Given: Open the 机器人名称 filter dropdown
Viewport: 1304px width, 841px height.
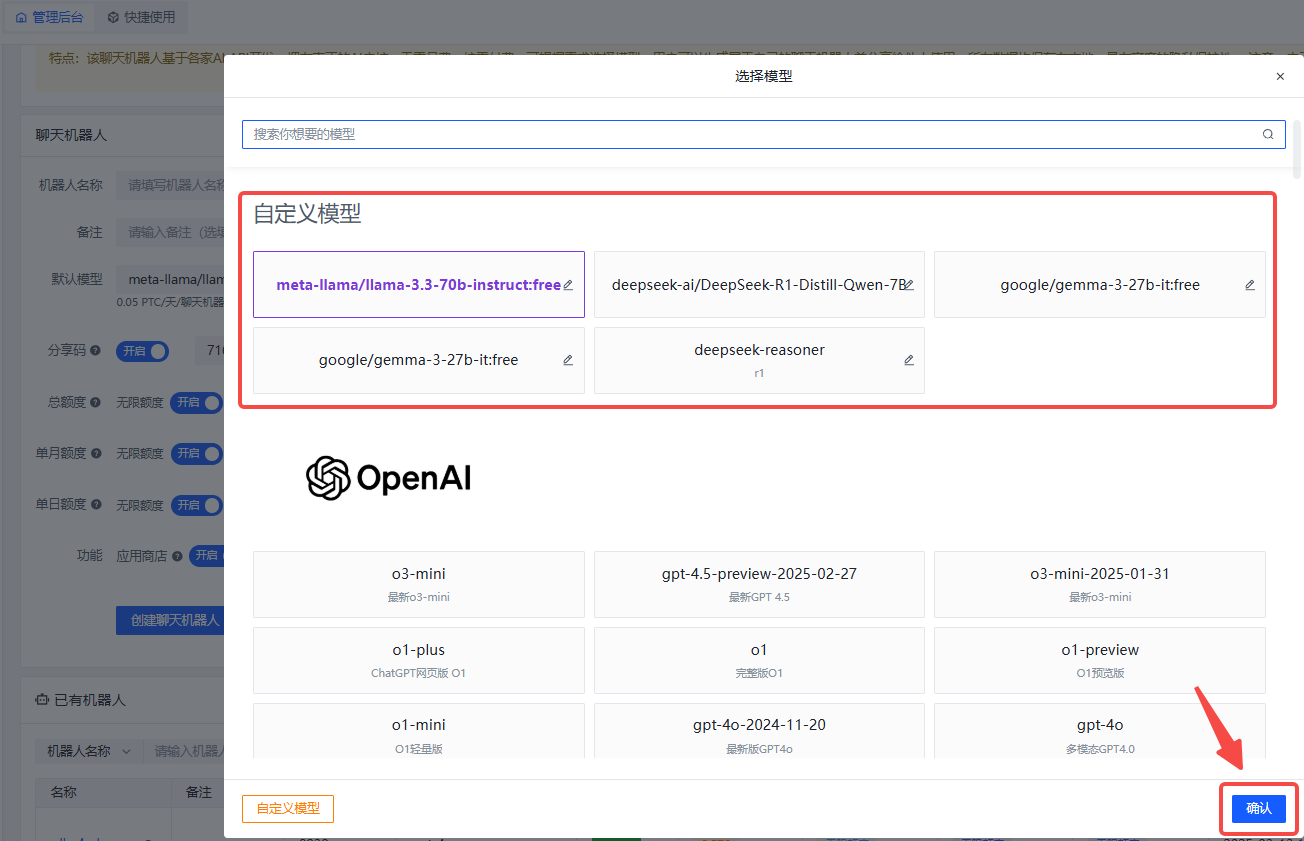Looking at the screenshot, I should coord(89,751).
